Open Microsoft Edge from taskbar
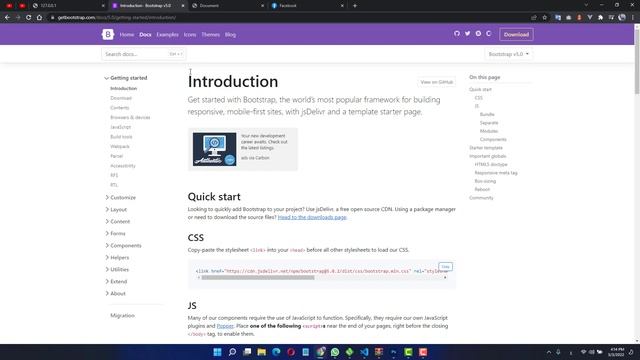Viewport: 640px width, 360px height. [276, 352]
